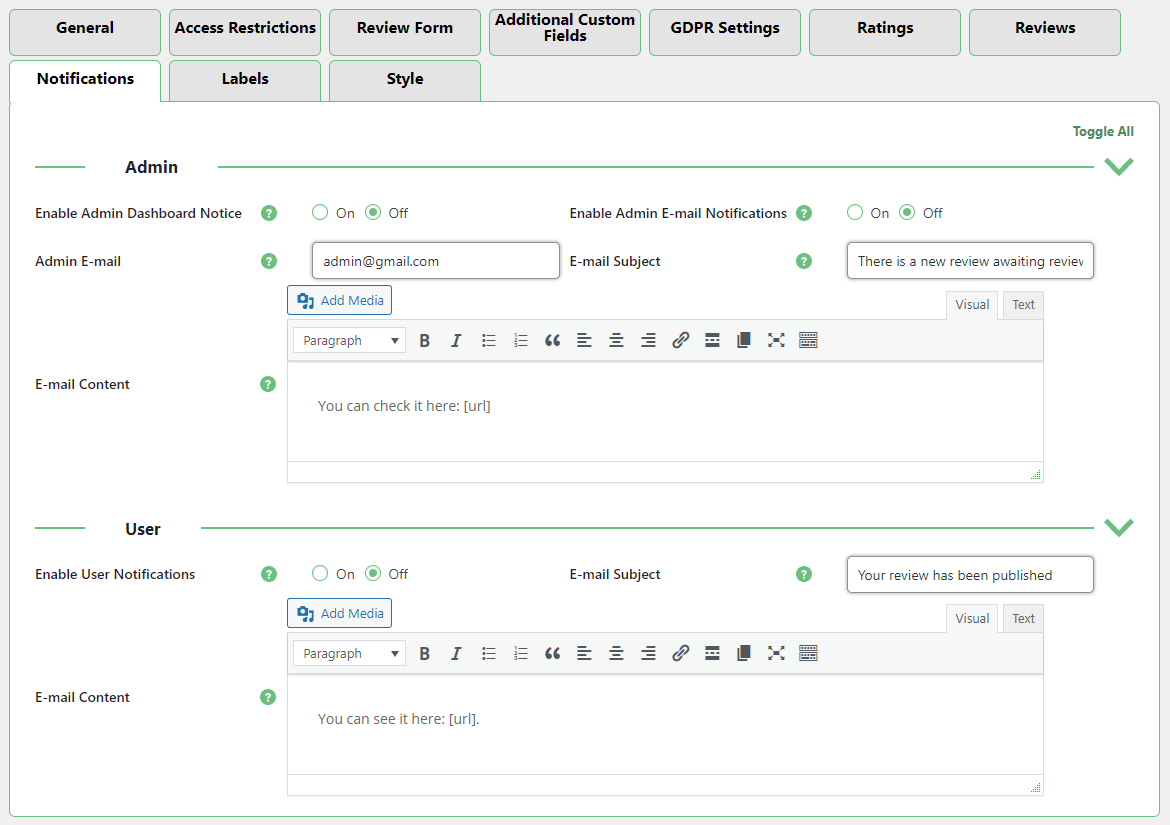1170x825 pixels.
Task: Open the Labels tab
Action: point(245,81)
